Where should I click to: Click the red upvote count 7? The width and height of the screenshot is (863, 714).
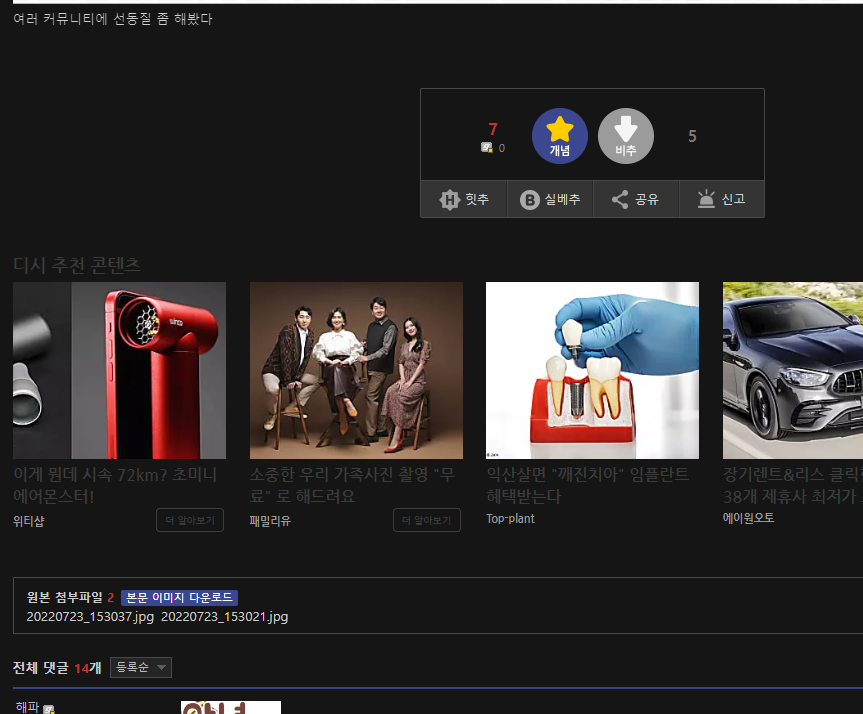pos(493,129)
